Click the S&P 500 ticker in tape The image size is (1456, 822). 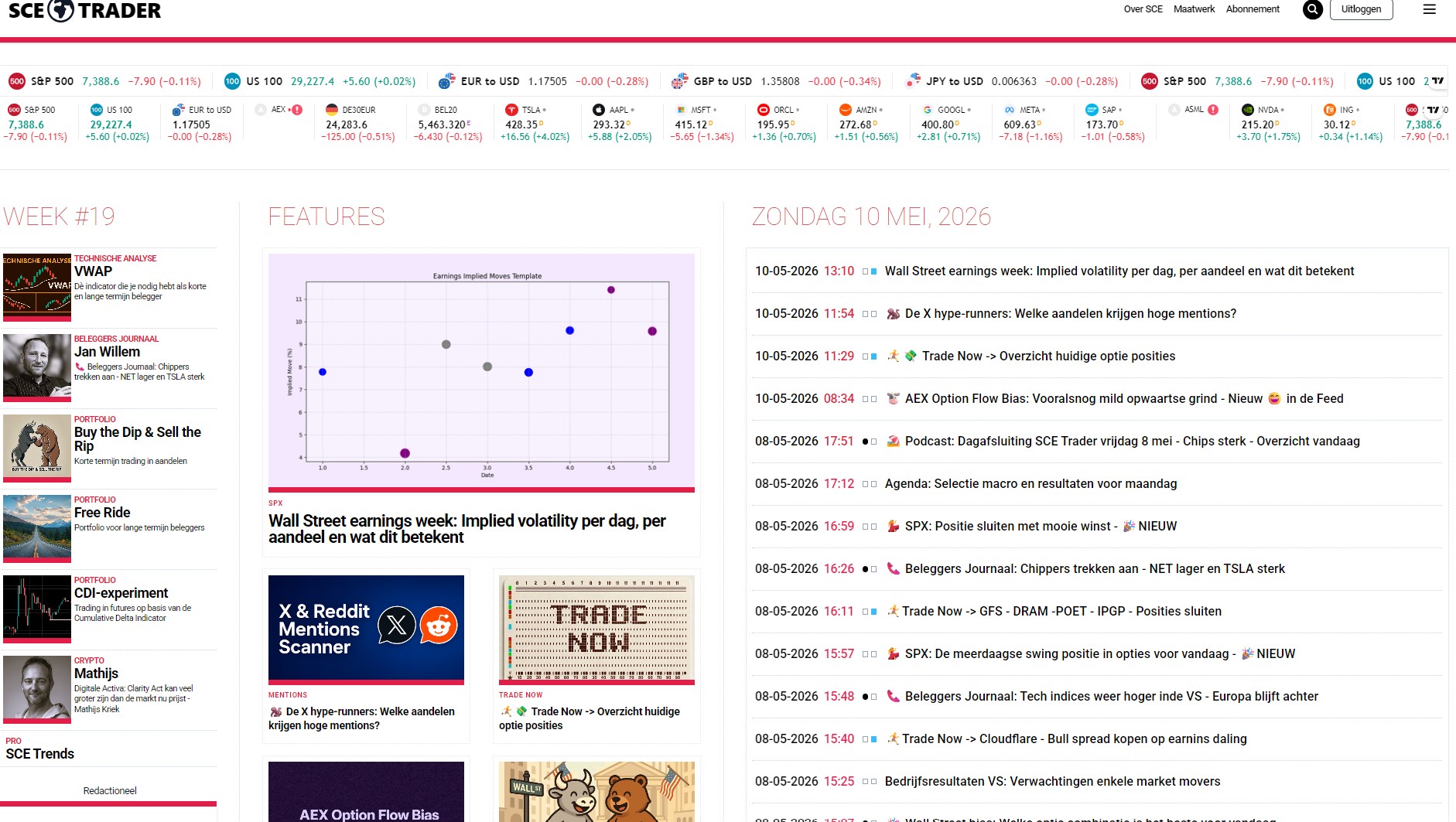[104, 81]
